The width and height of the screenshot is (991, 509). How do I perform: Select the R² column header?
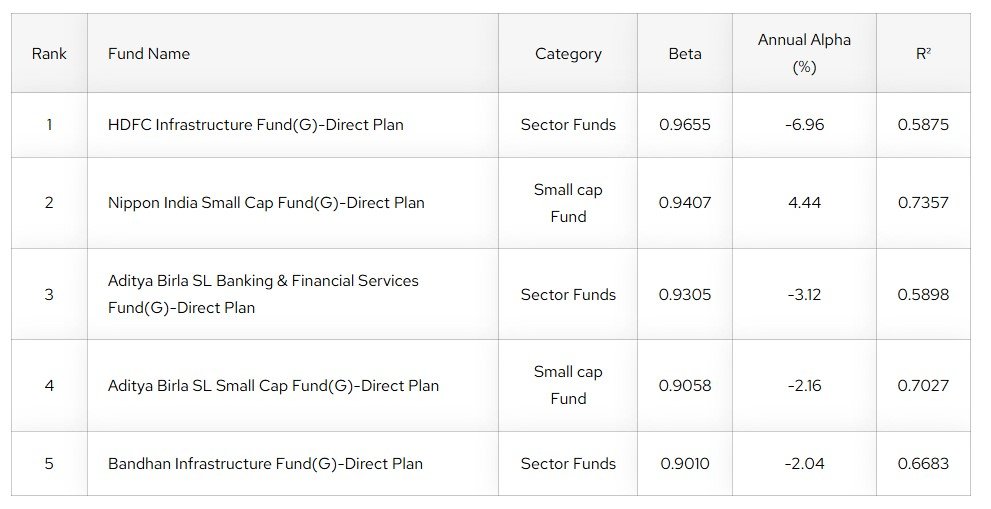923,54
